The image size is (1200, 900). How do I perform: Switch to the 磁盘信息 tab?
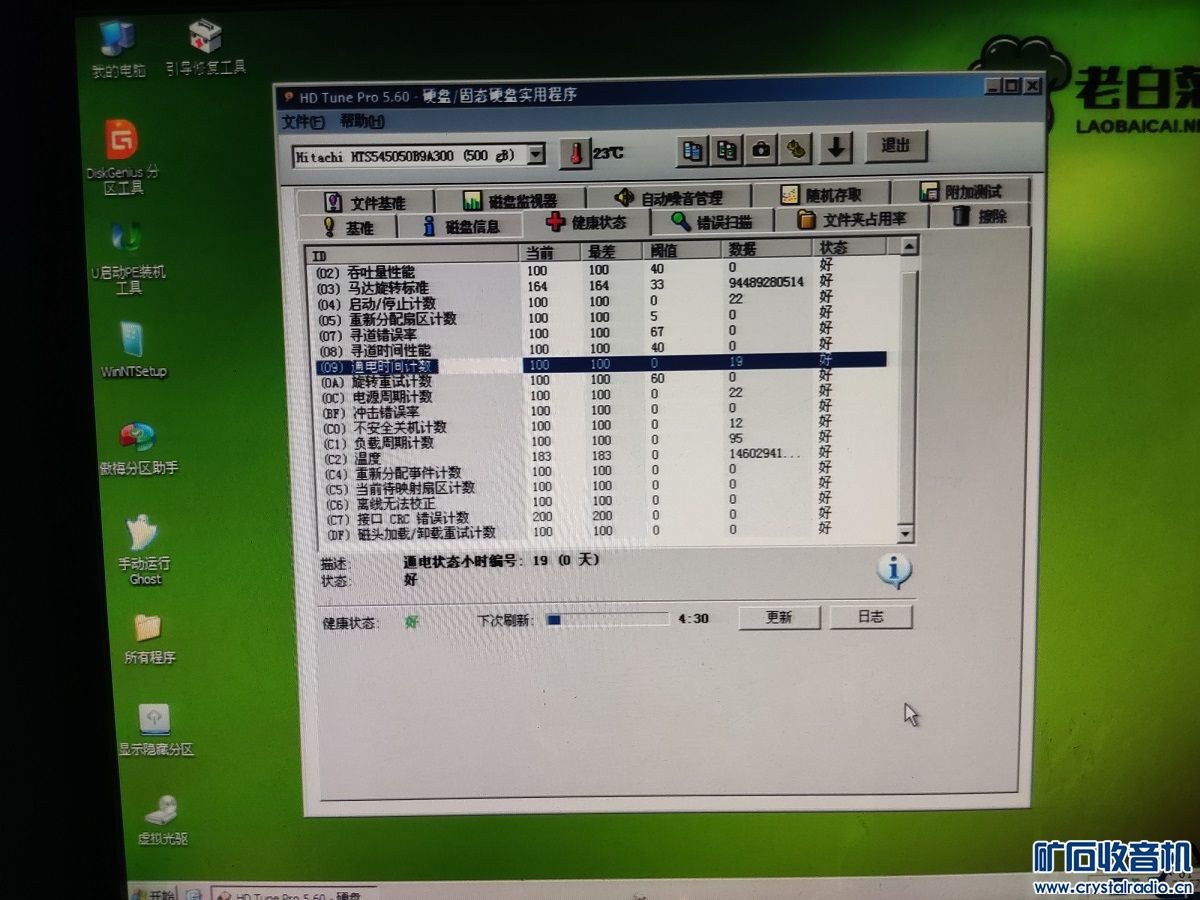pos(460,226)
